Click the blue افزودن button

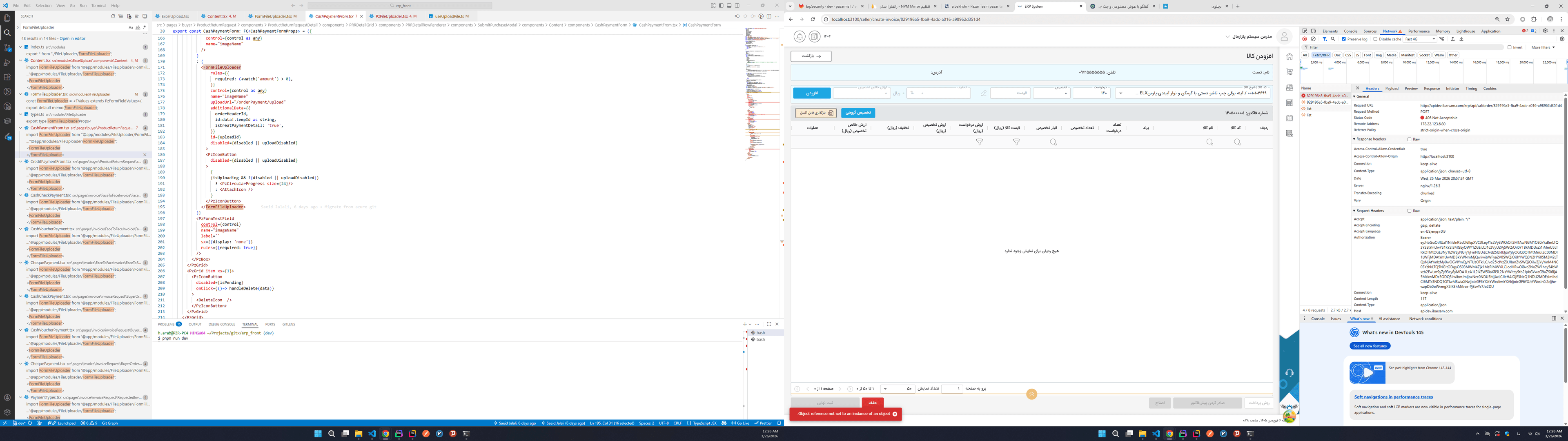pos(811,93)
